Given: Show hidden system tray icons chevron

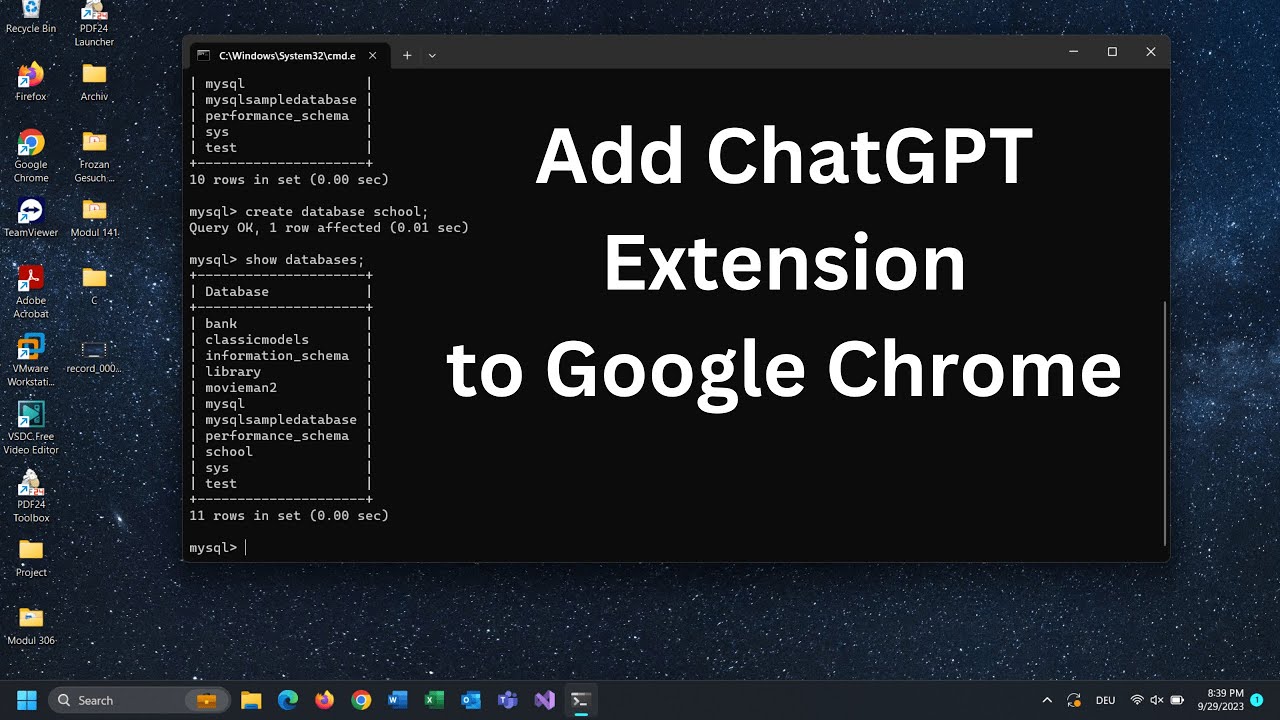Looking at the screenshot, I should 1047,700.
